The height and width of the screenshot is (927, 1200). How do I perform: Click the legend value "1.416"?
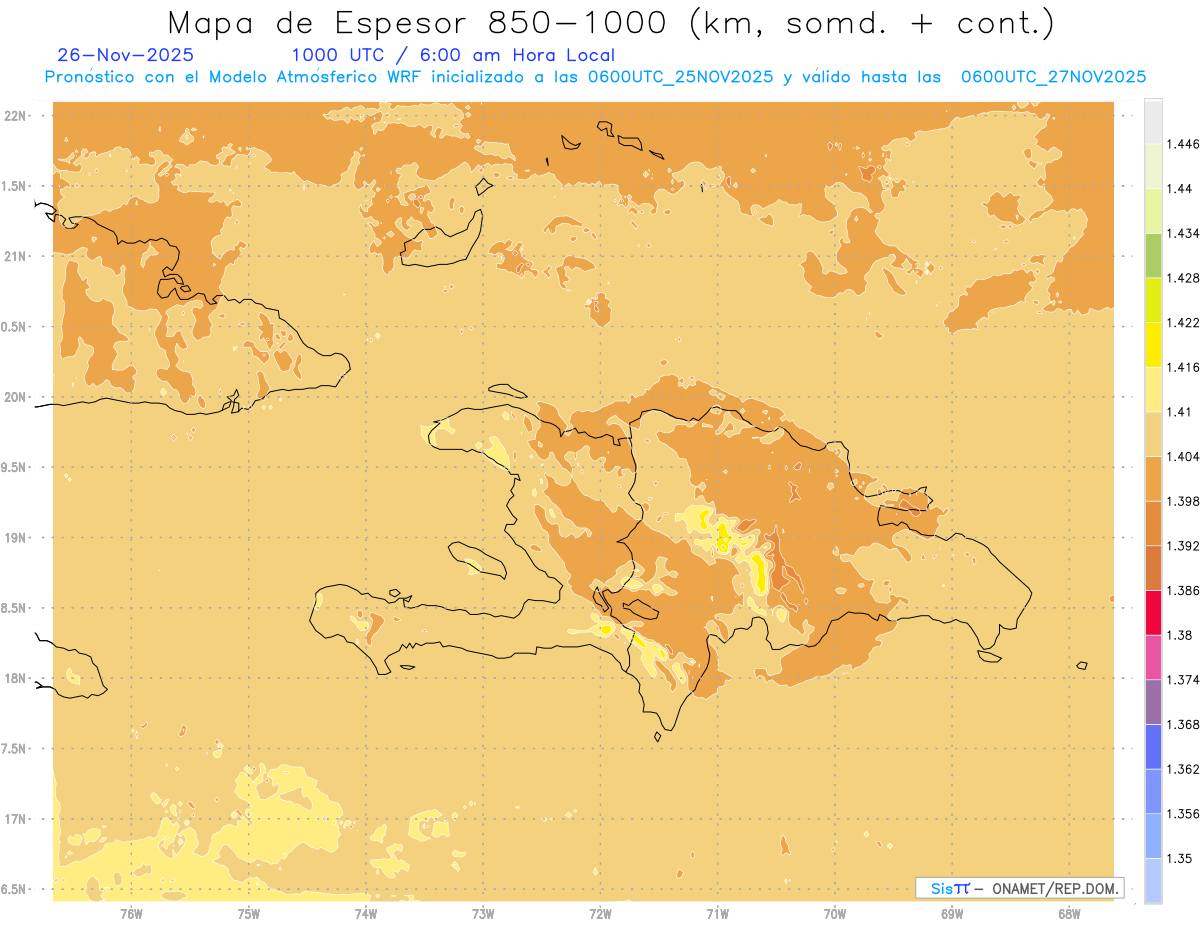1182,367
